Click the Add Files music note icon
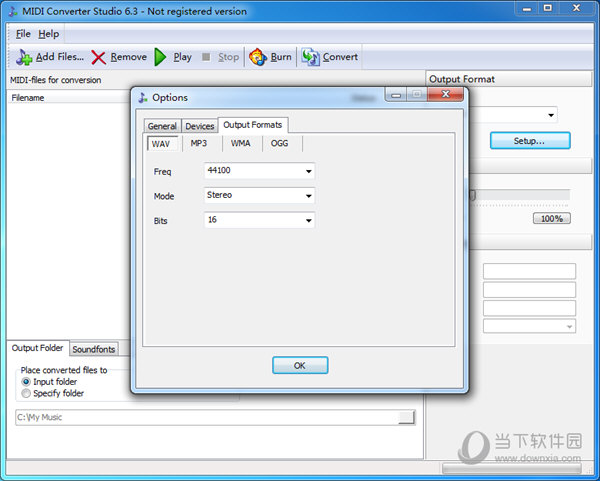The height and width of the screenshot is (481, 600). 24,57
